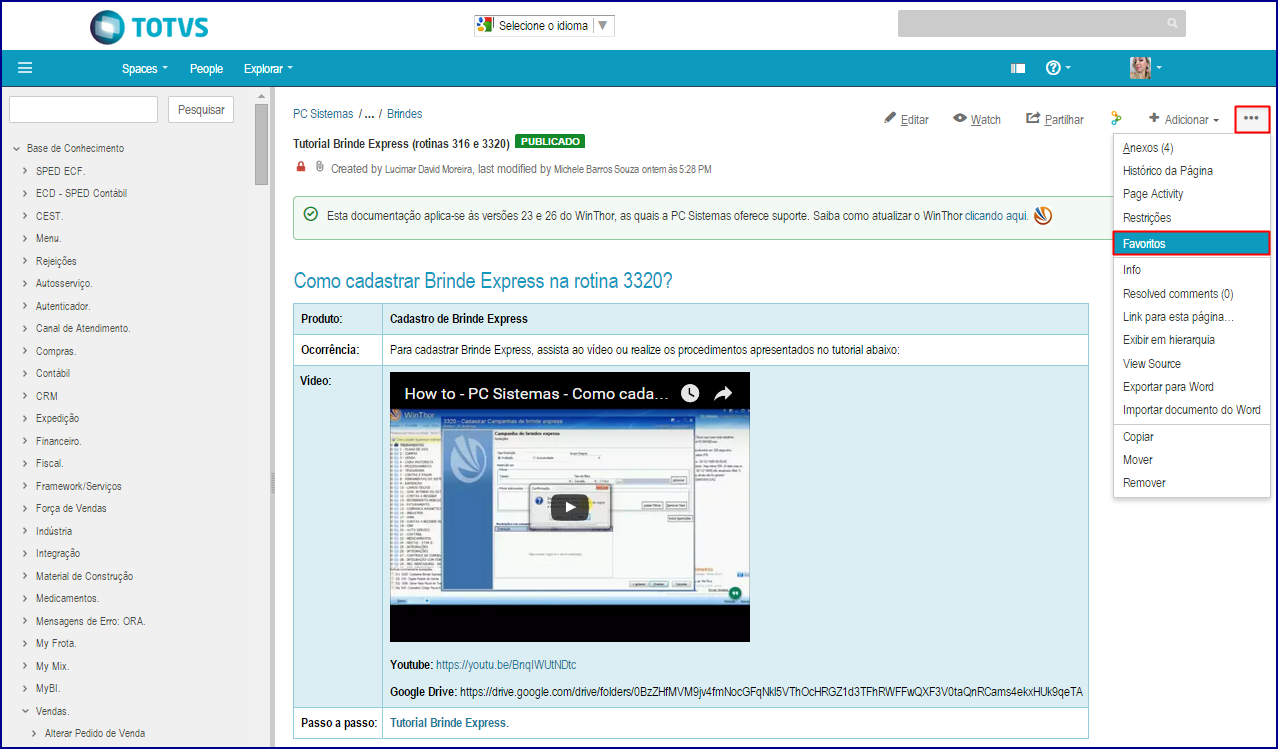Image resolution: width=1278 pixels, height=749 pixels.
Task: Open the Tutorial Brinde Express link
Action: point(449,723)
